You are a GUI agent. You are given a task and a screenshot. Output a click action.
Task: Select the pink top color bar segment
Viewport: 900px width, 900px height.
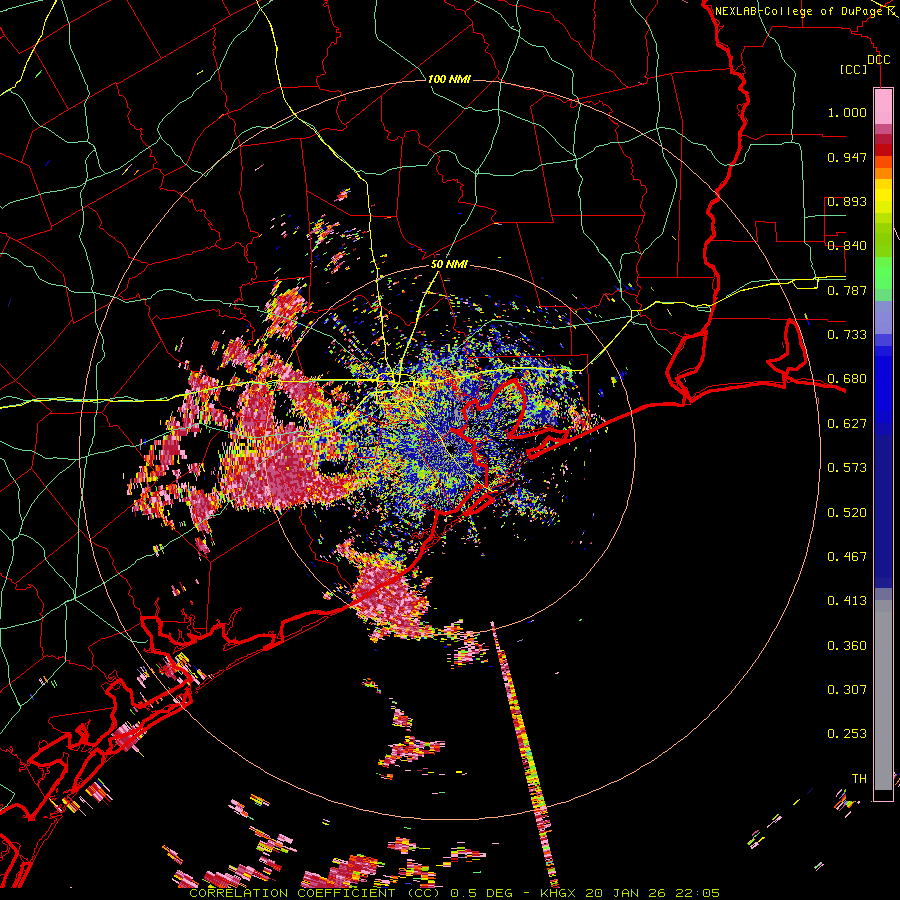pyautogui.click(x=883, y=106)
